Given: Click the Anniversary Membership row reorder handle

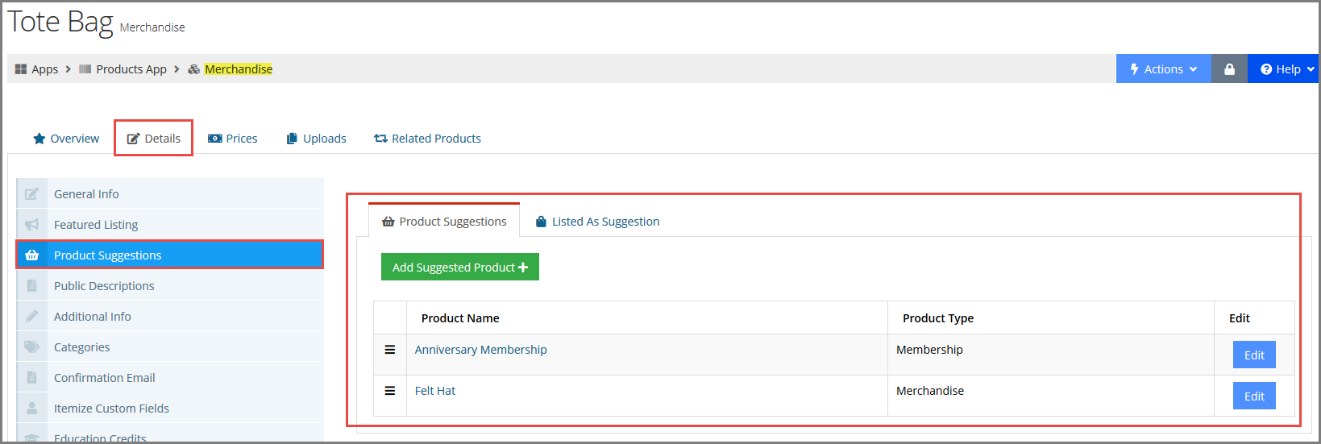Looking at the screenshot, I should 390,350.
